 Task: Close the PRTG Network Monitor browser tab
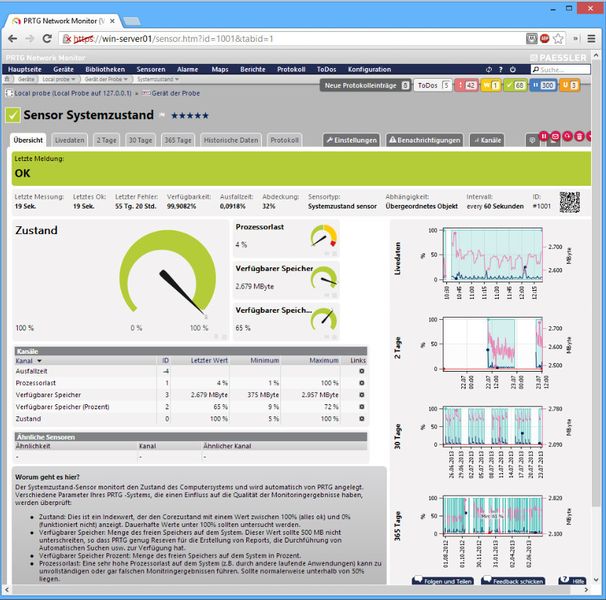[x=112, y=21]
